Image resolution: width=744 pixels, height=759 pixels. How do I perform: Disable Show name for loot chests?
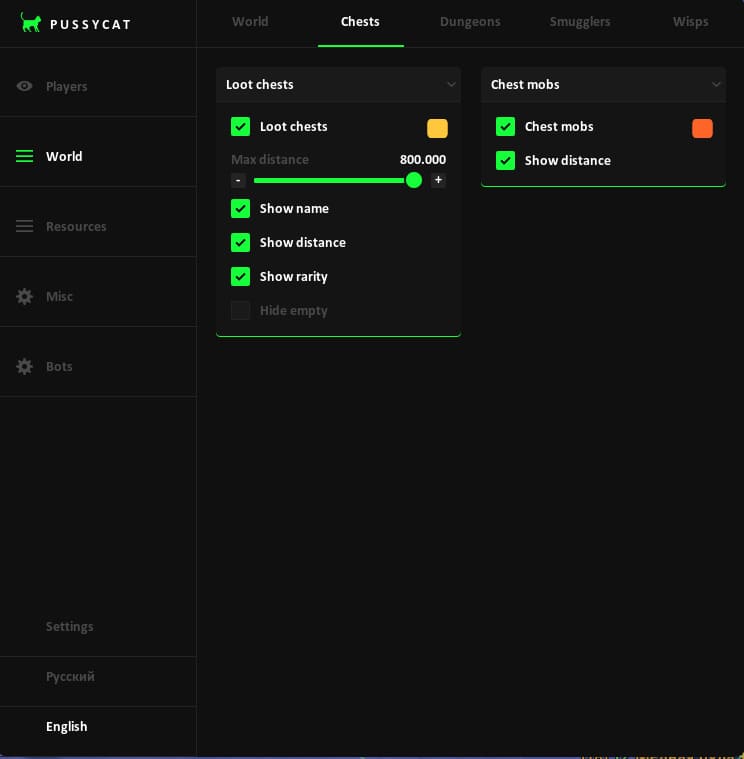(241, 209)
